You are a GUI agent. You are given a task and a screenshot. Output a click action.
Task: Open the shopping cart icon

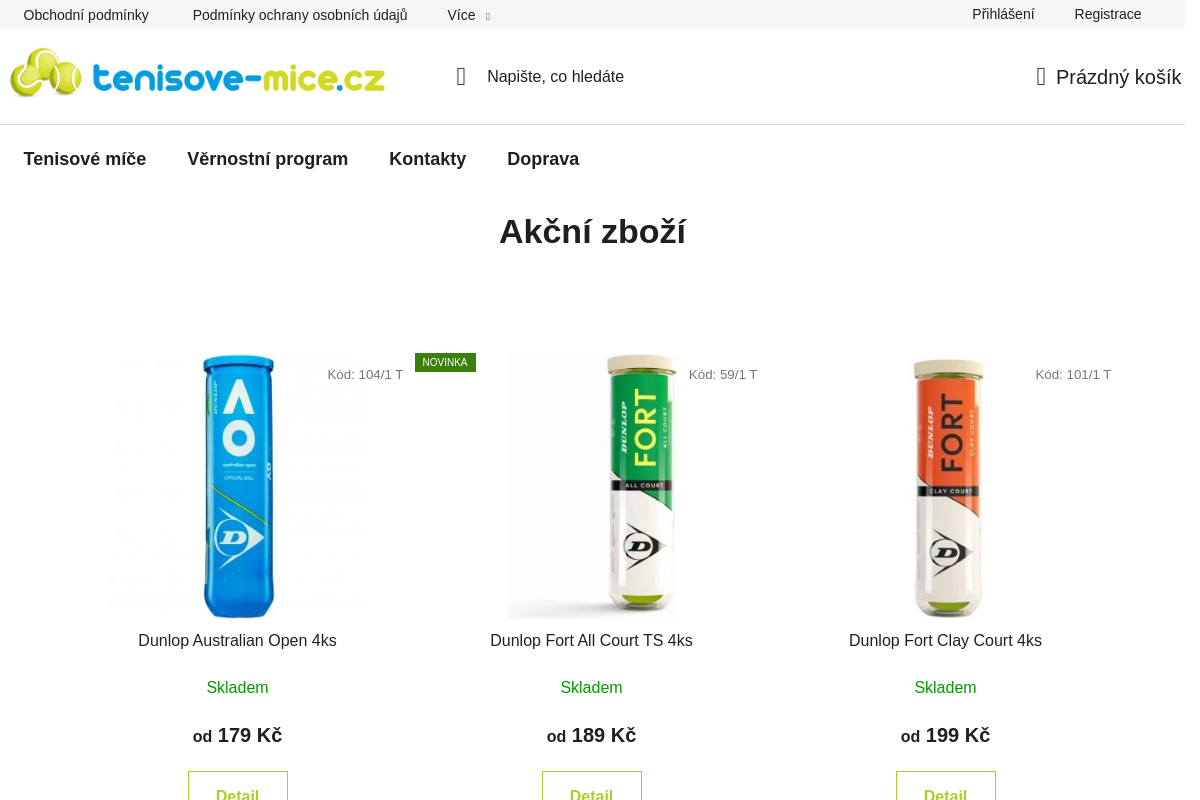[1041, 77]
